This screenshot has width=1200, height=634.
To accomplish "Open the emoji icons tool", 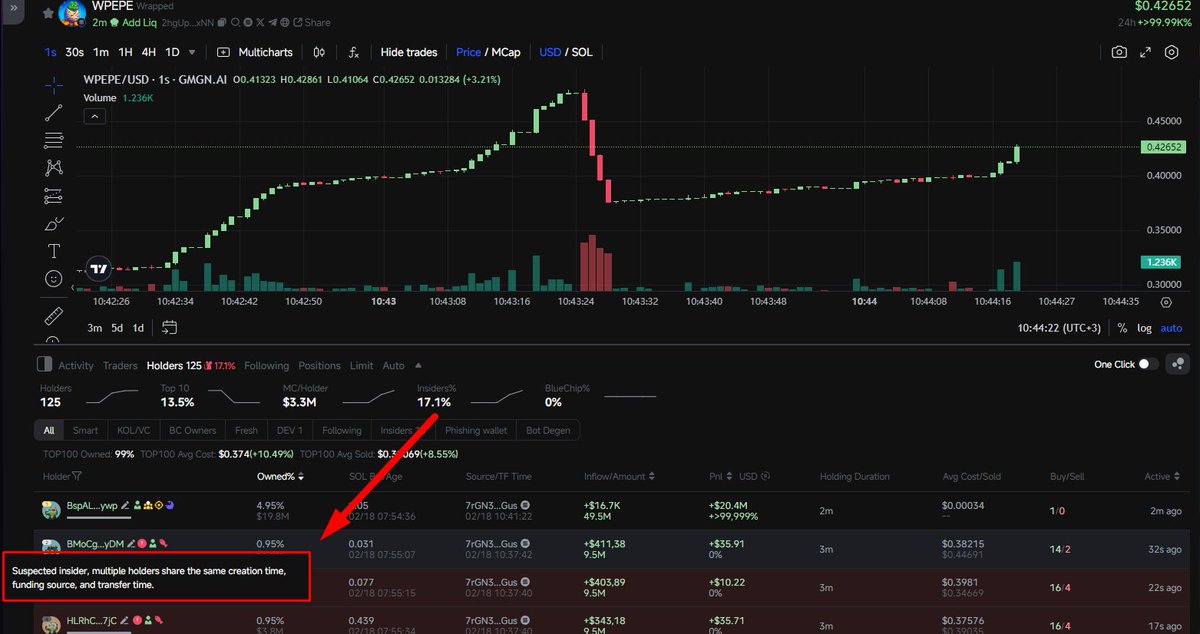I will pyautogui.click(x=54, y=279).
